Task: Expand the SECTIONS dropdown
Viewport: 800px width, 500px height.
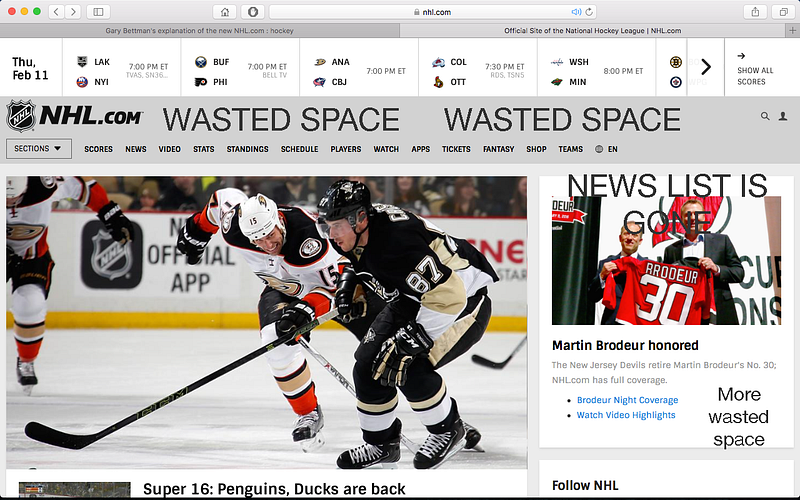Action: coord(39,148)
